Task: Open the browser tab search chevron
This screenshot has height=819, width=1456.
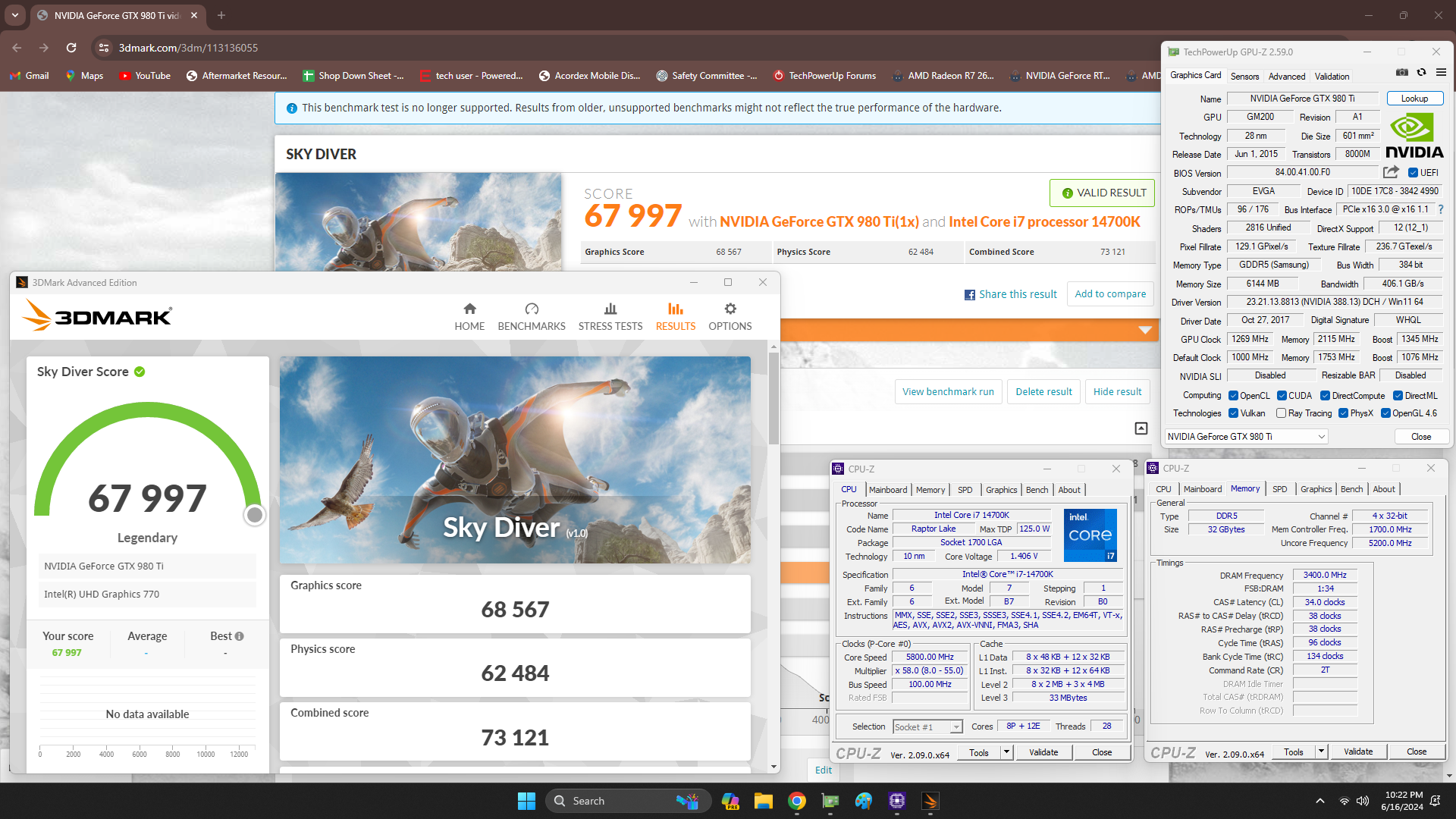Action: (x=15, y=15)
